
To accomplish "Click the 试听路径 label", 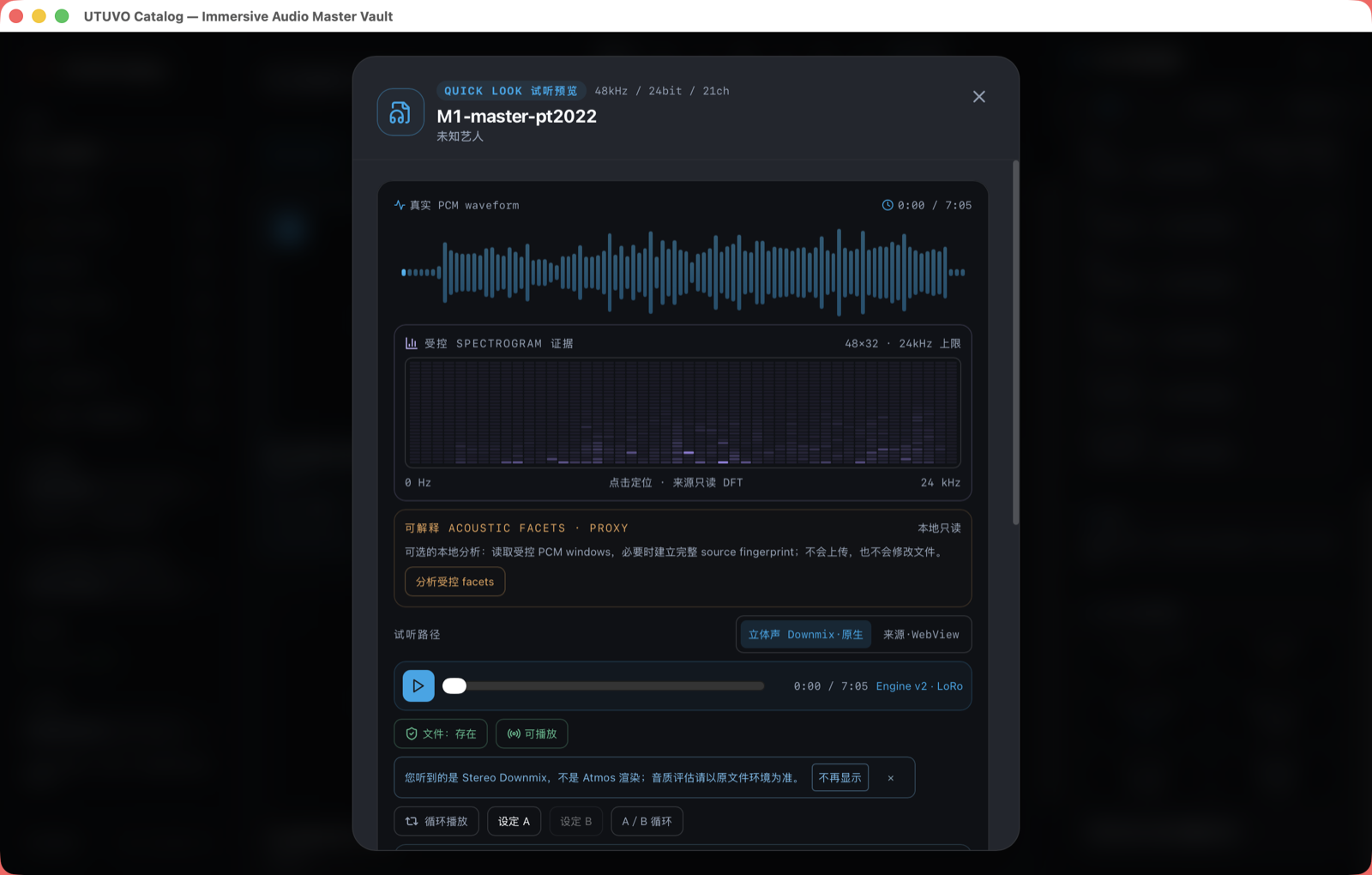I will pyautogui.click(x=417, y=635).
